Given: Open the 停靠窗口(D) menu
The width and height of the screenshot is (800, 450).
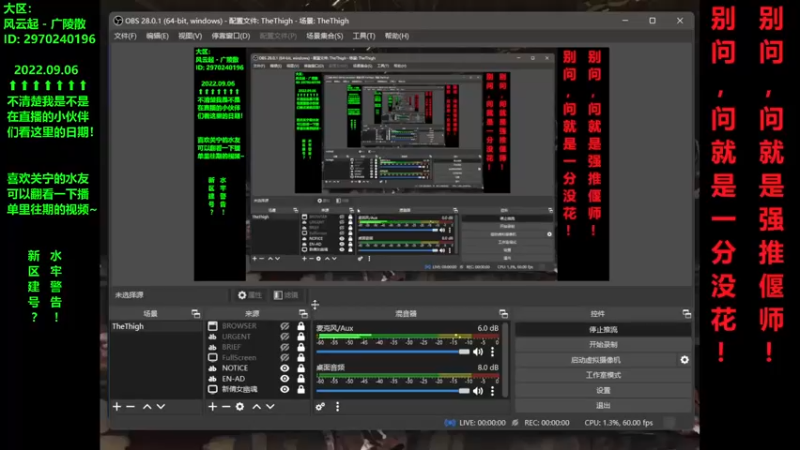Looking at the screenshot, I should click(x=231, y=36).
